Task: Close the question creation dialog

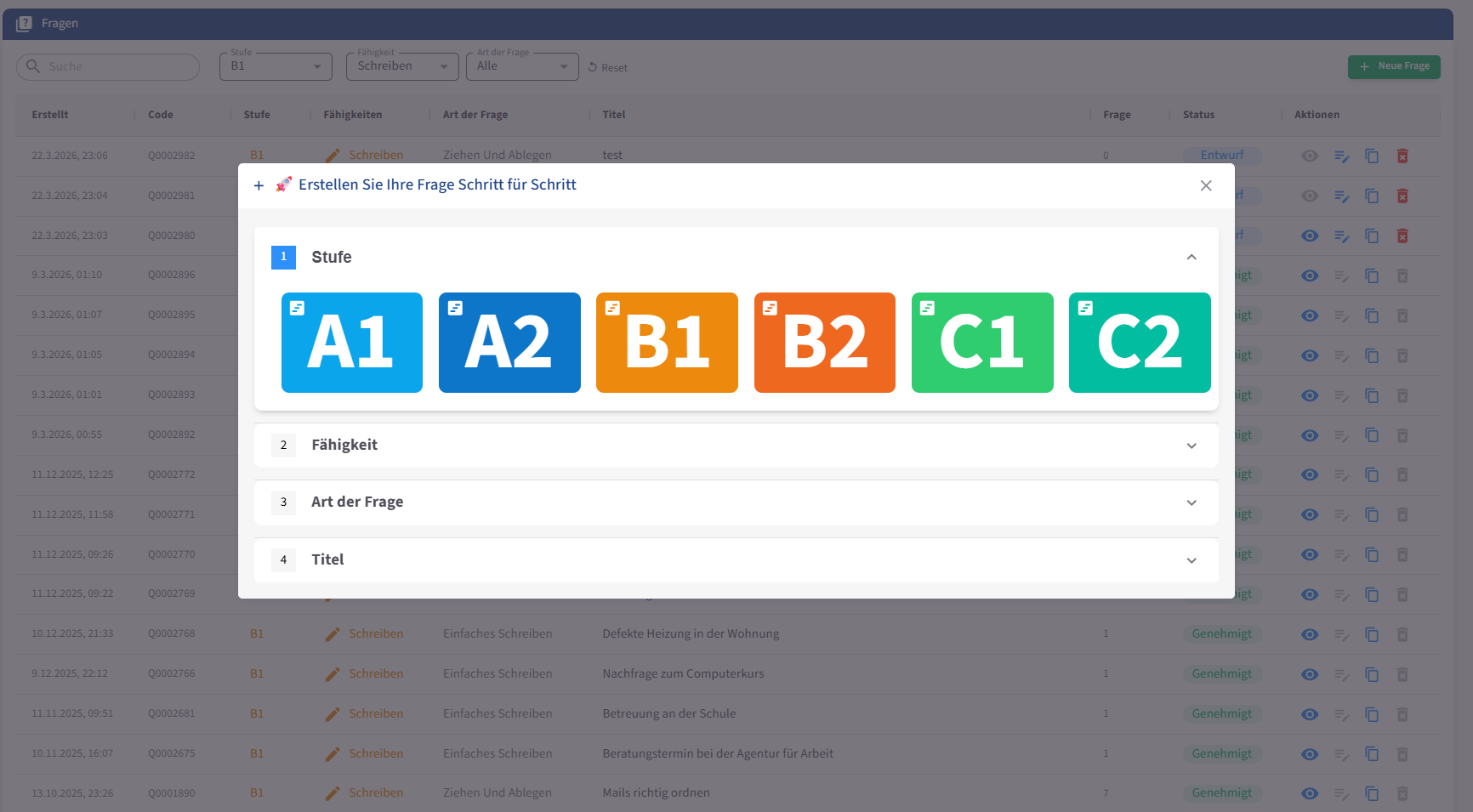Action: tap(1205, 185)
